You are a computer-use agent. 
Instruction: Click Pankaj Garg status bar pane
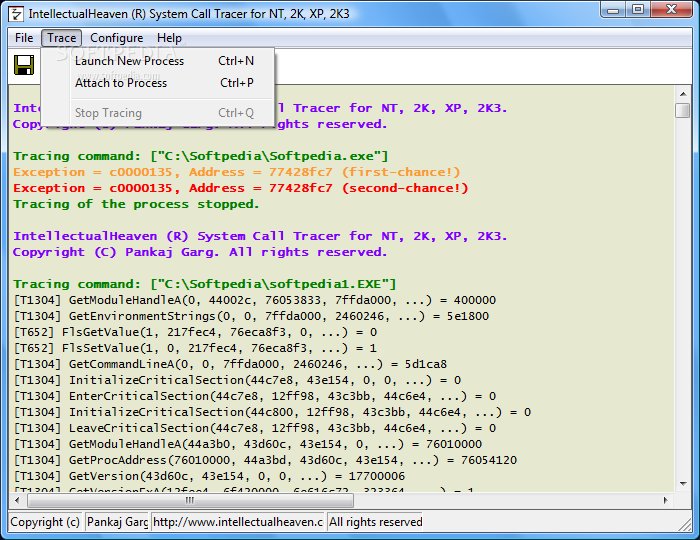(117, 522)
